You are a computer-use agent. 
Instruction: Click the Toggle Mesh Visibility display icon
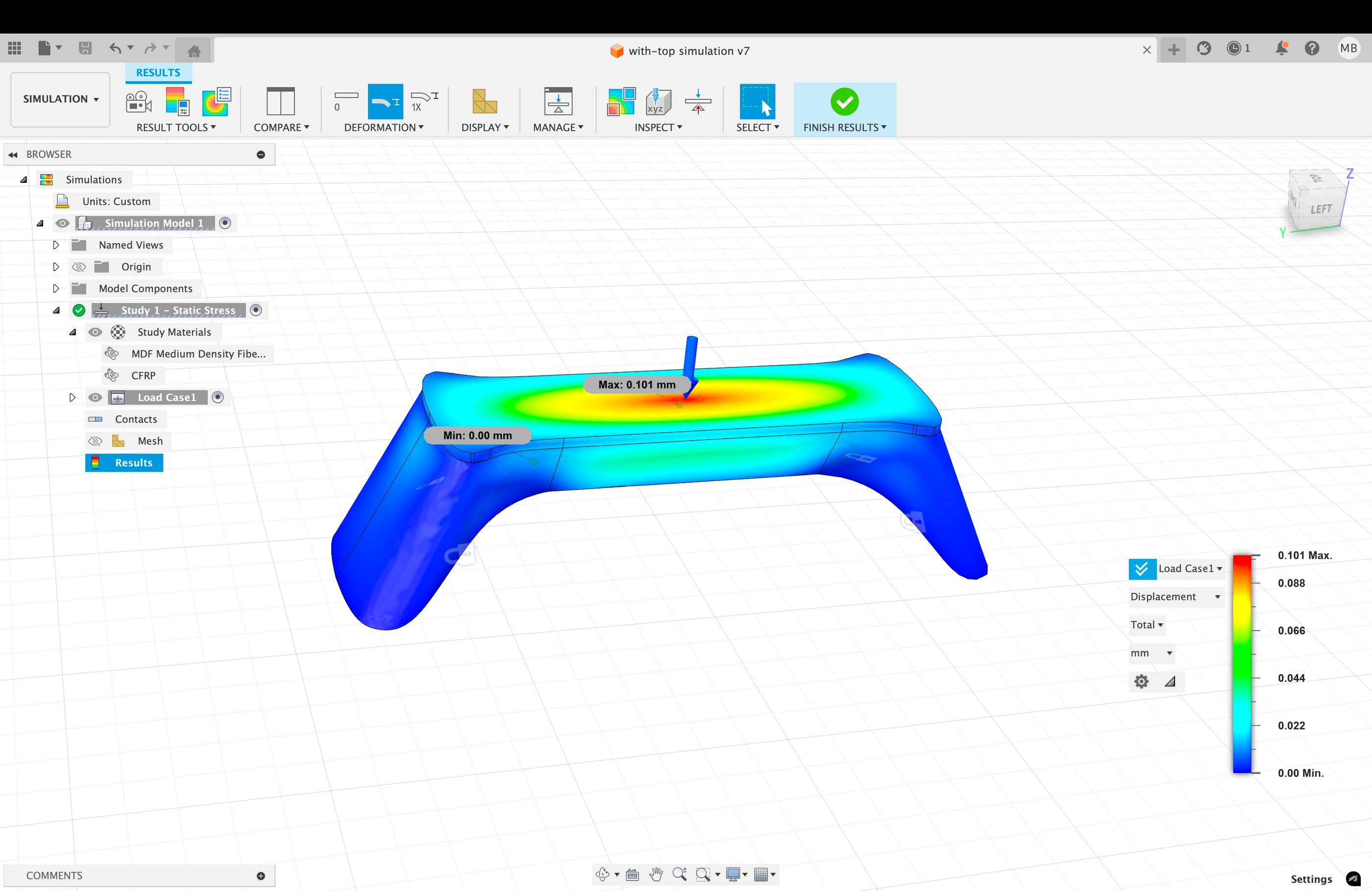484,102
